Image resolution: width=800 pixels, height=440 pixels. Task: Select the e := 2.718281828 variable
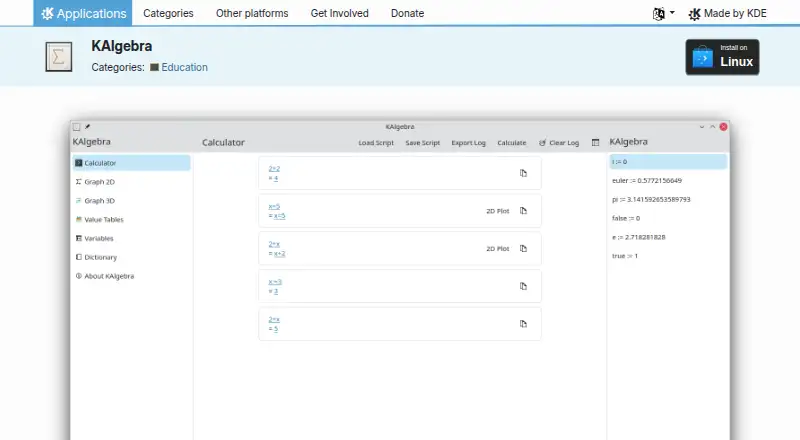coord(668,237)
